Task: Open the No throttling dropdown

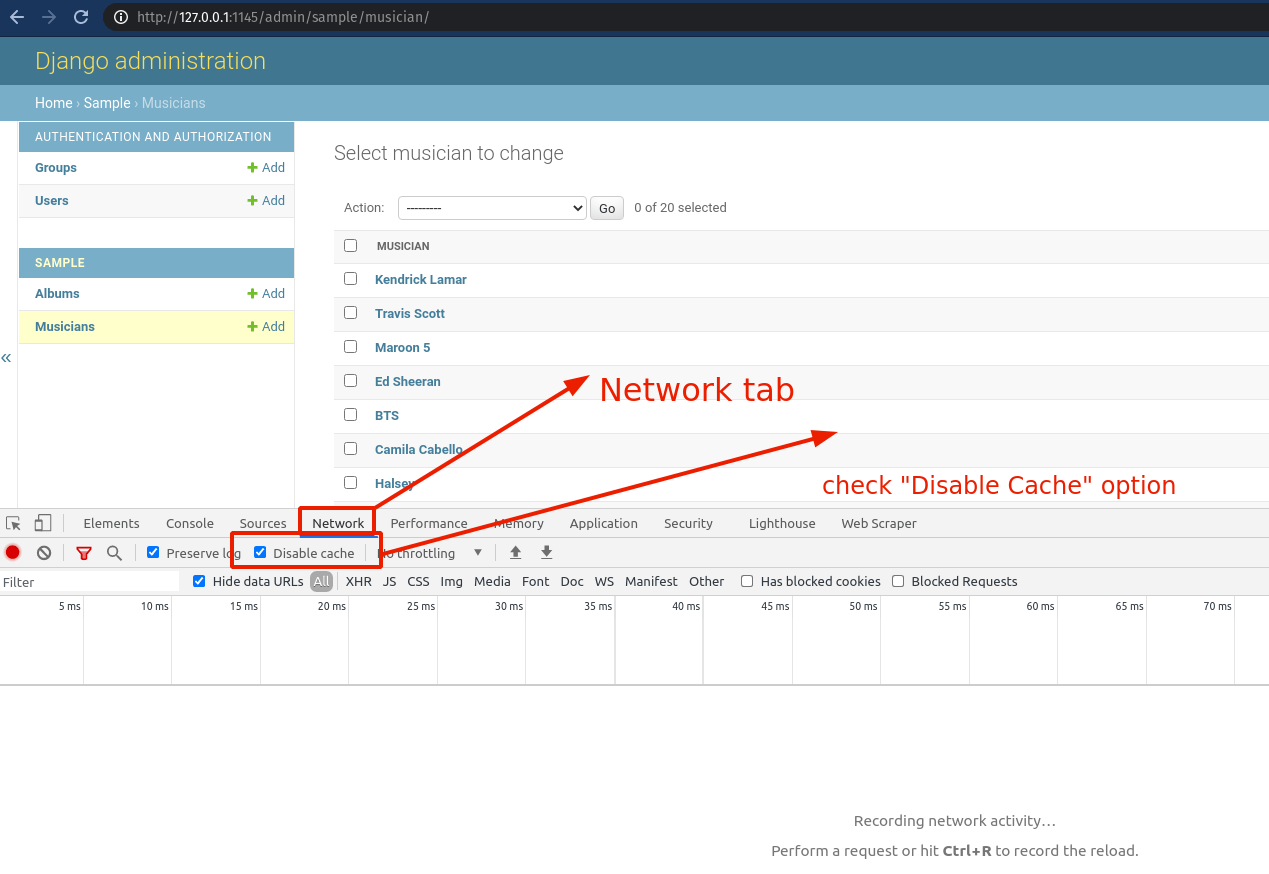Action: [432, 552]
